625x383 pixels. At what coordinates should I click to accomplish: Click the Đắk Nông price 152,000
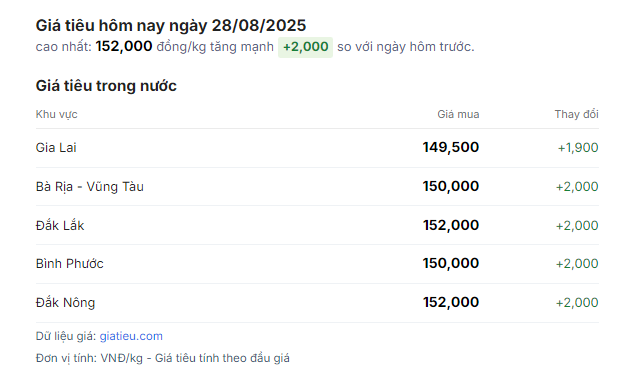(x=451, y=302)
